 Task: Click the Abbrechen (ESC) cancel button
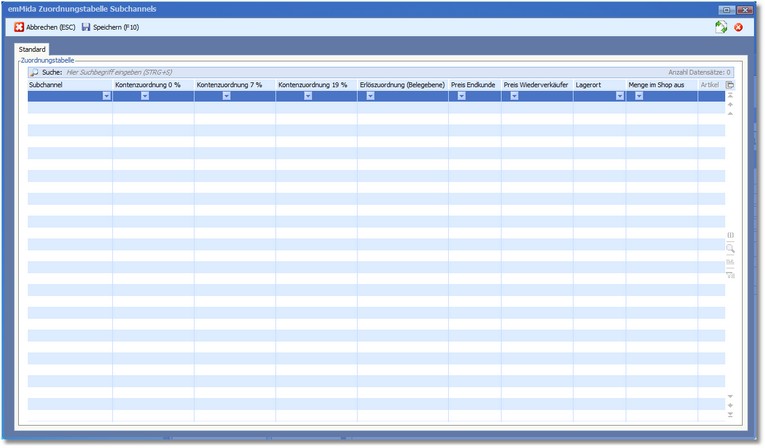pos(45,27)
